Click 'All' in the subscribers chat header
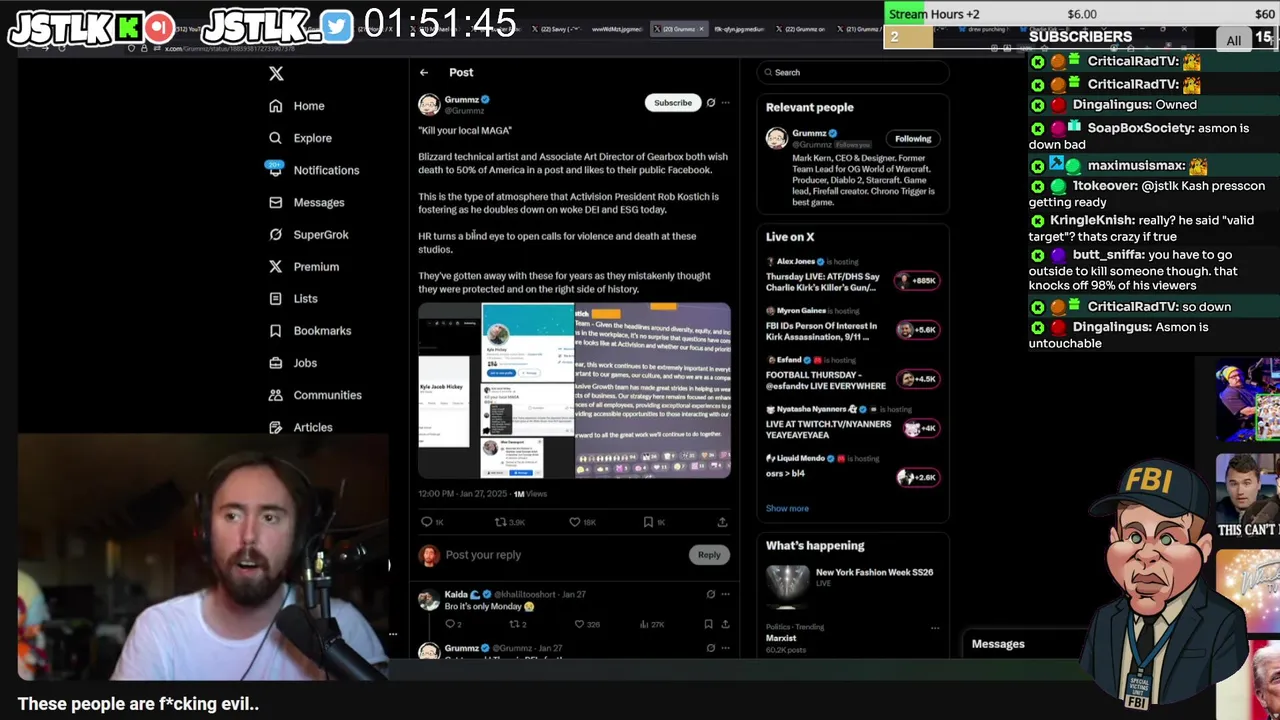 pyautogui.click(x=1234, y=40)
